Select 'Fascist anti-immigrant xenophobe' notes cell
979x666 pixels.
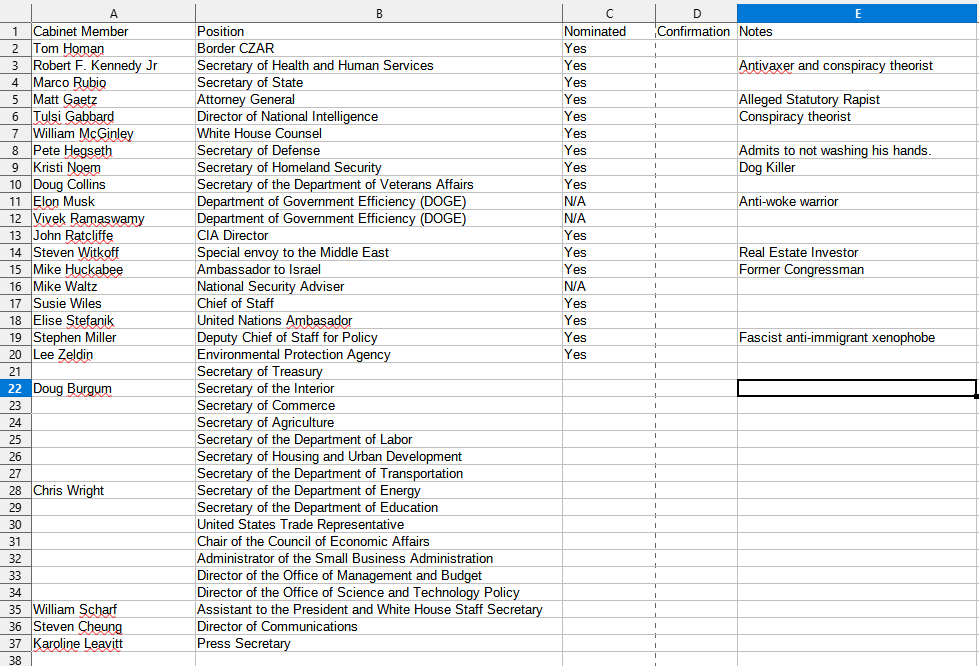coord(858,338)
